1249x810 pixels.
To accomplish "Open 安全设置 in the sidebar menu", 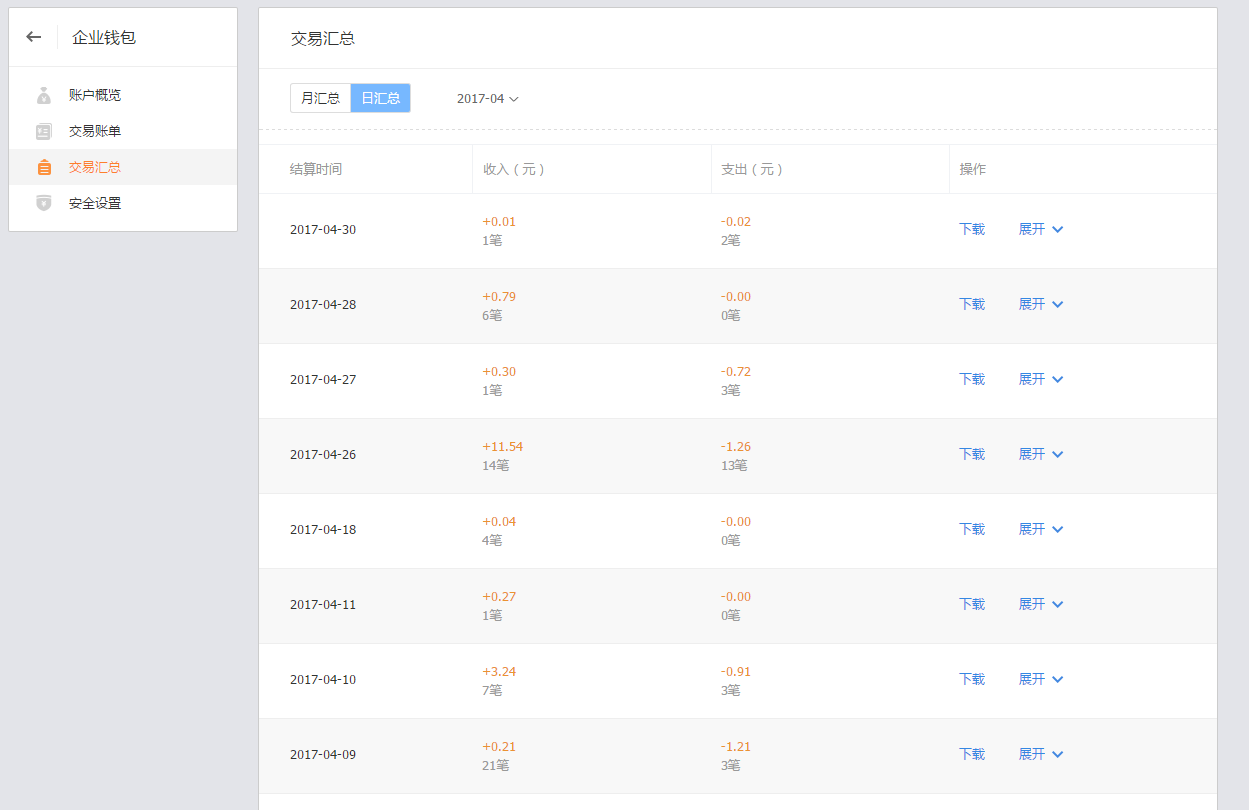I will [95, 203].
